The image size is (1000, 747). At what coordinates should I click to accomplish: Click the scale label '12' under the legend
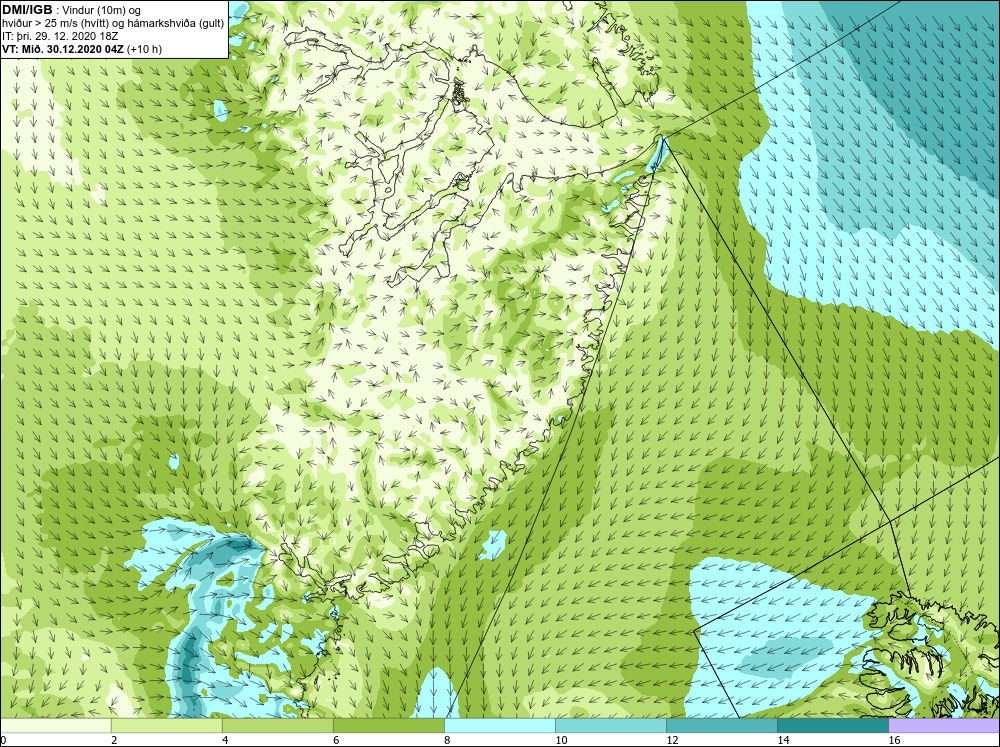pos(673,740)
